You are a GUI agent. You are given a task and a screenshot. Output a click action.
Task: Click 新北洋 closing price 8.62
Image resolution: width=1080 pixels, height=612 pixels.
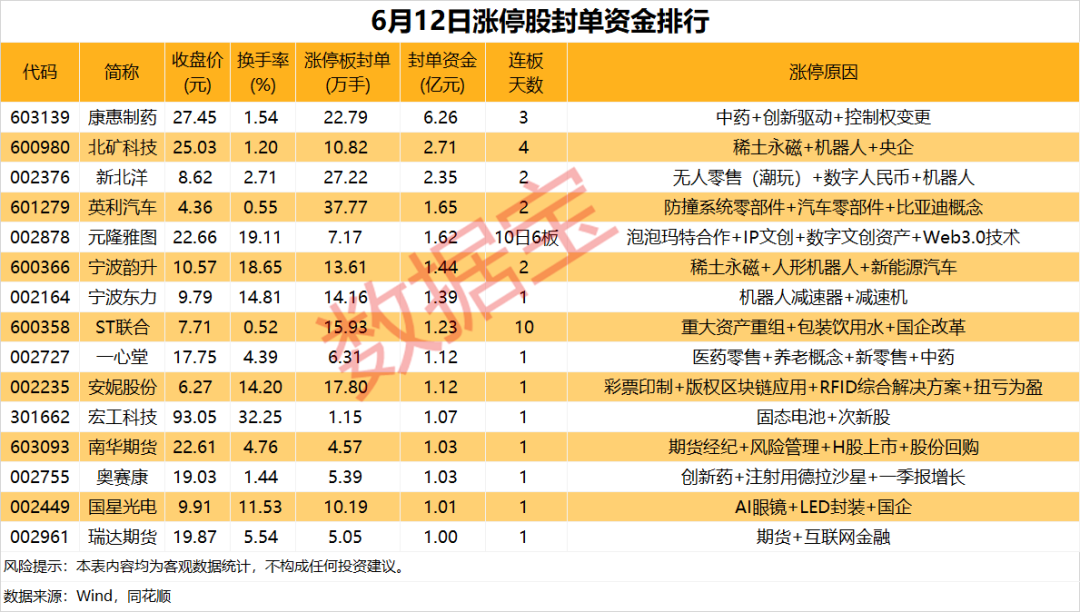196,177
